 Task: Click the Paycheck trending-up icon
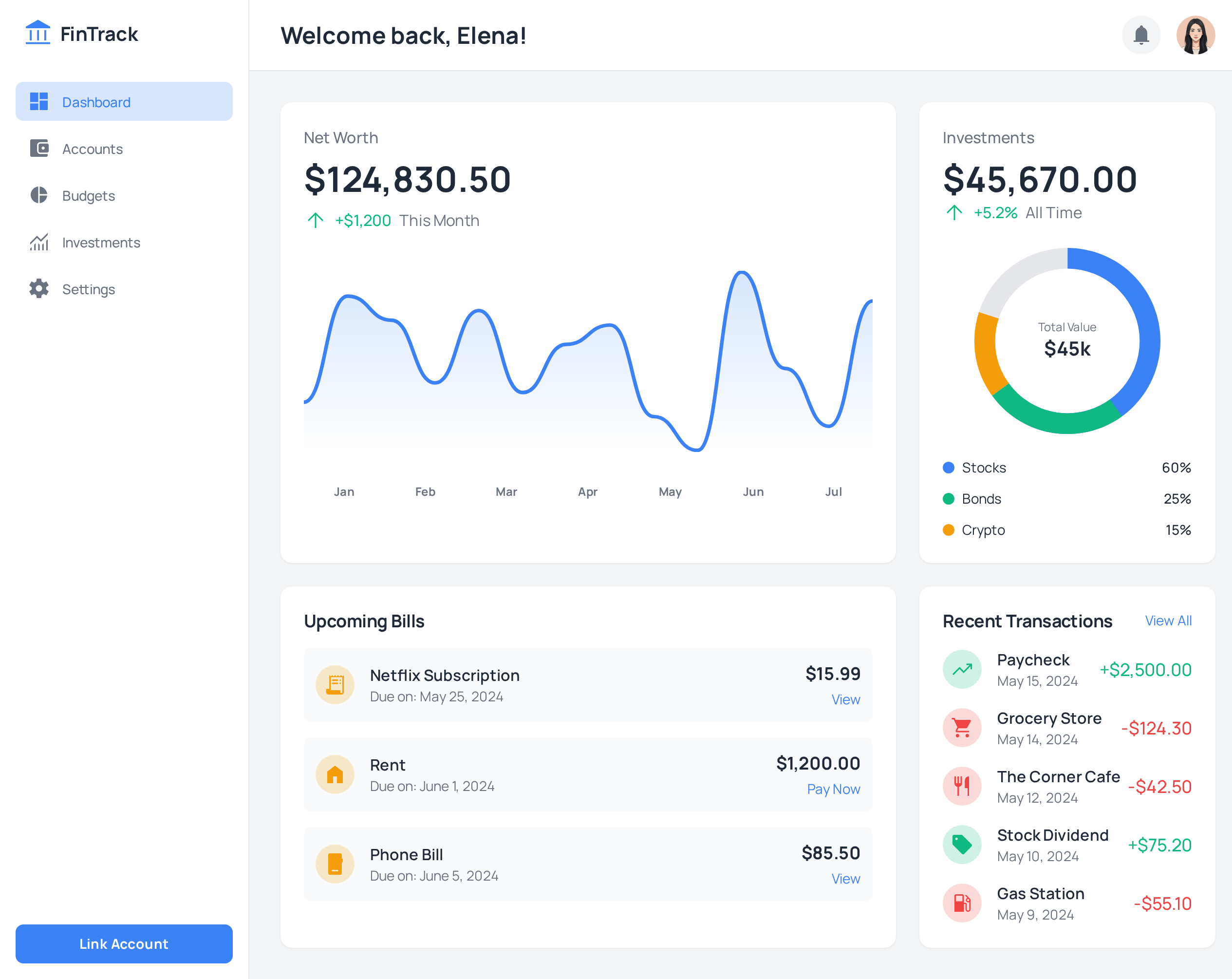pos(962,669)
